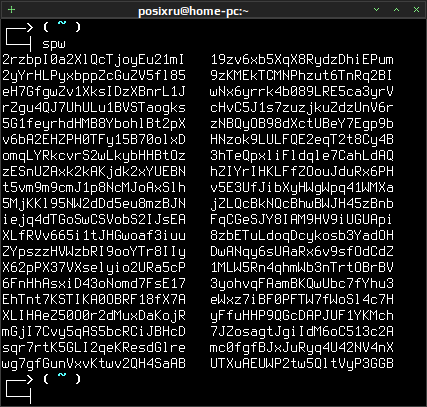The width and height of the screenshot is (427, 407).
Task: Click the line beginning with 6FnHhAsx
Action: [x=93, y=284]
